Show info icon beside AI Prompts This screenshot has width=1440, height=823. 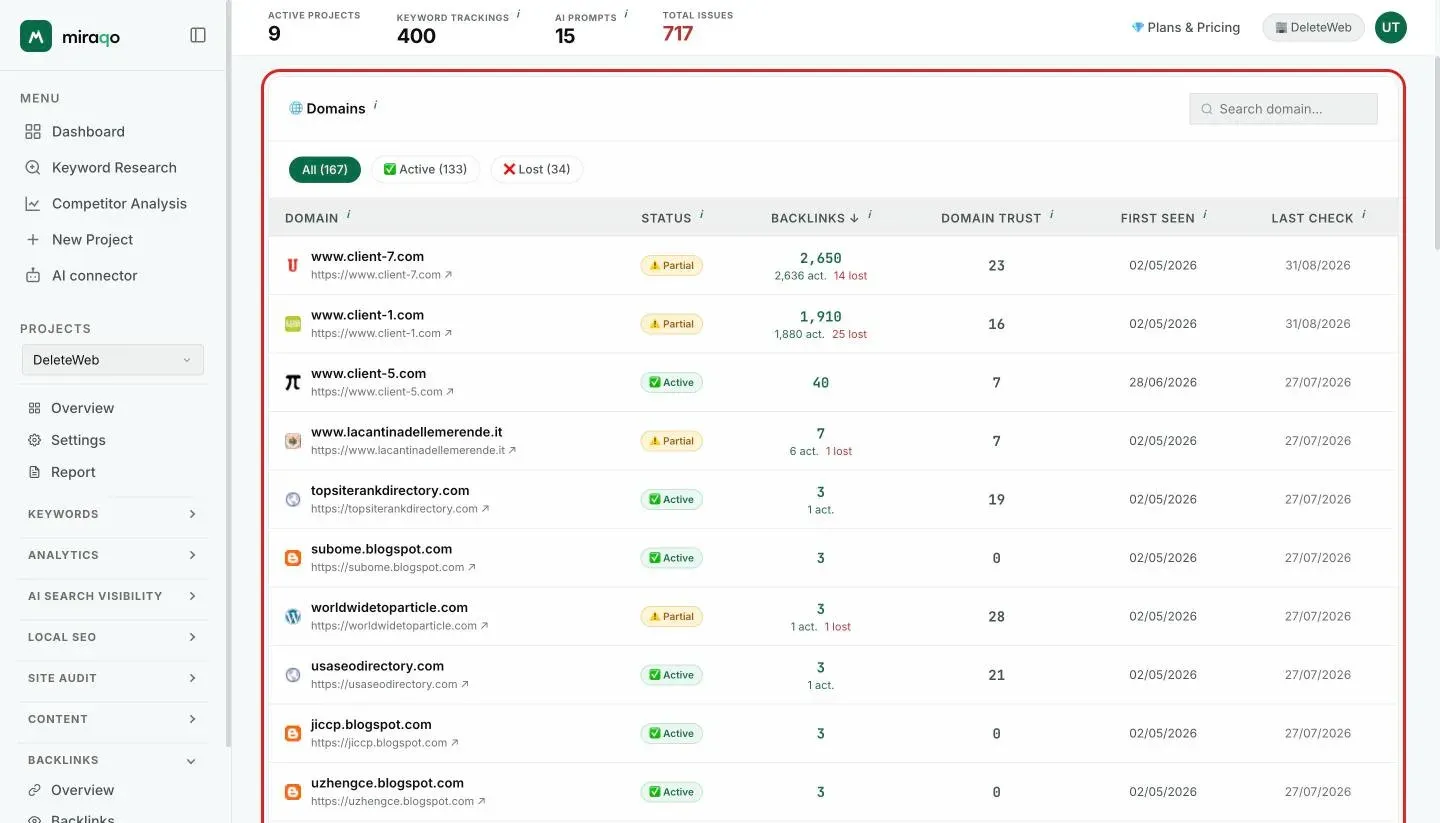[x=626, y=14]
